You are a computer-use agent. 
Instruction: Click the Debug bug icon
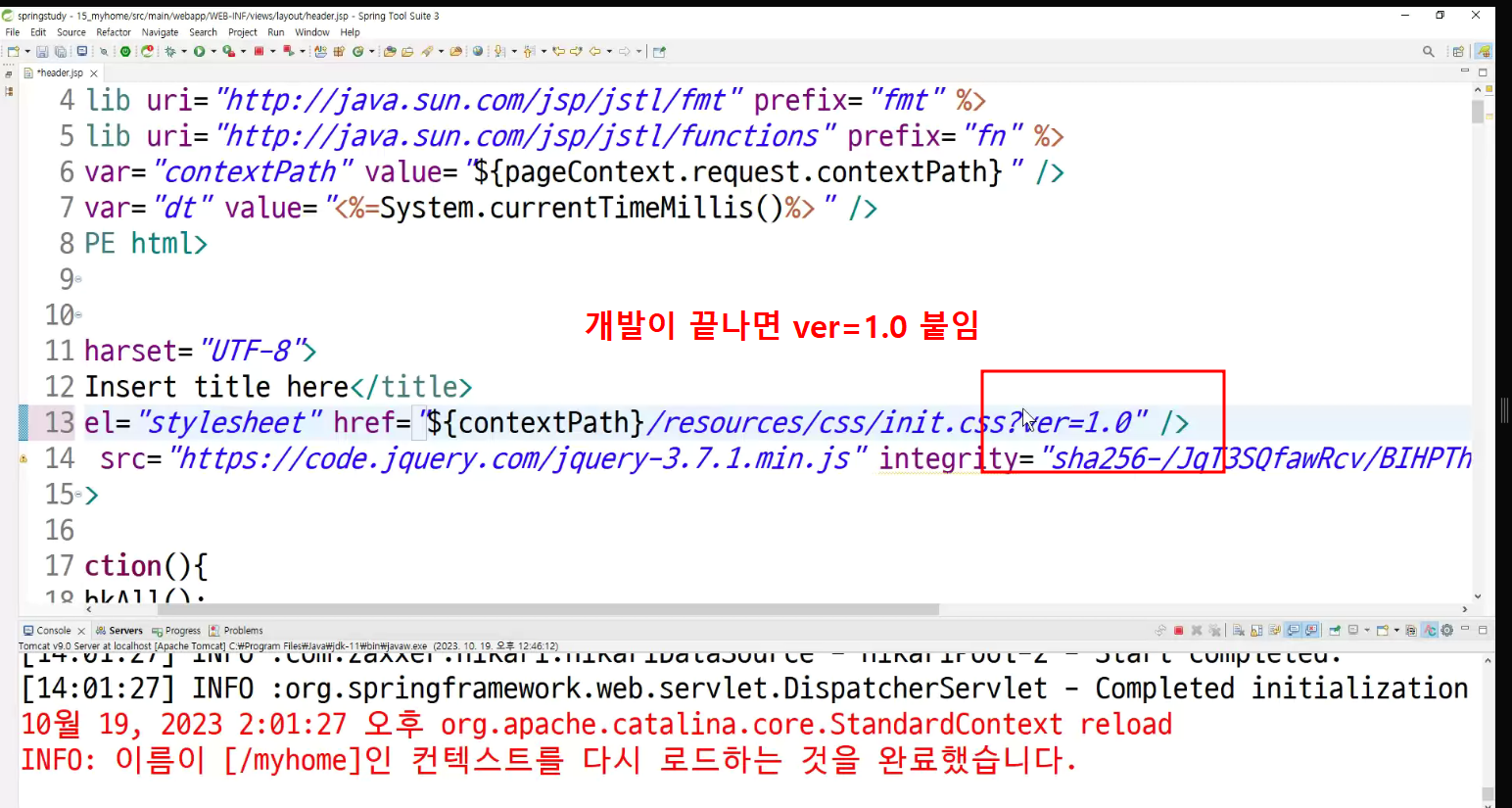[169, 51]
